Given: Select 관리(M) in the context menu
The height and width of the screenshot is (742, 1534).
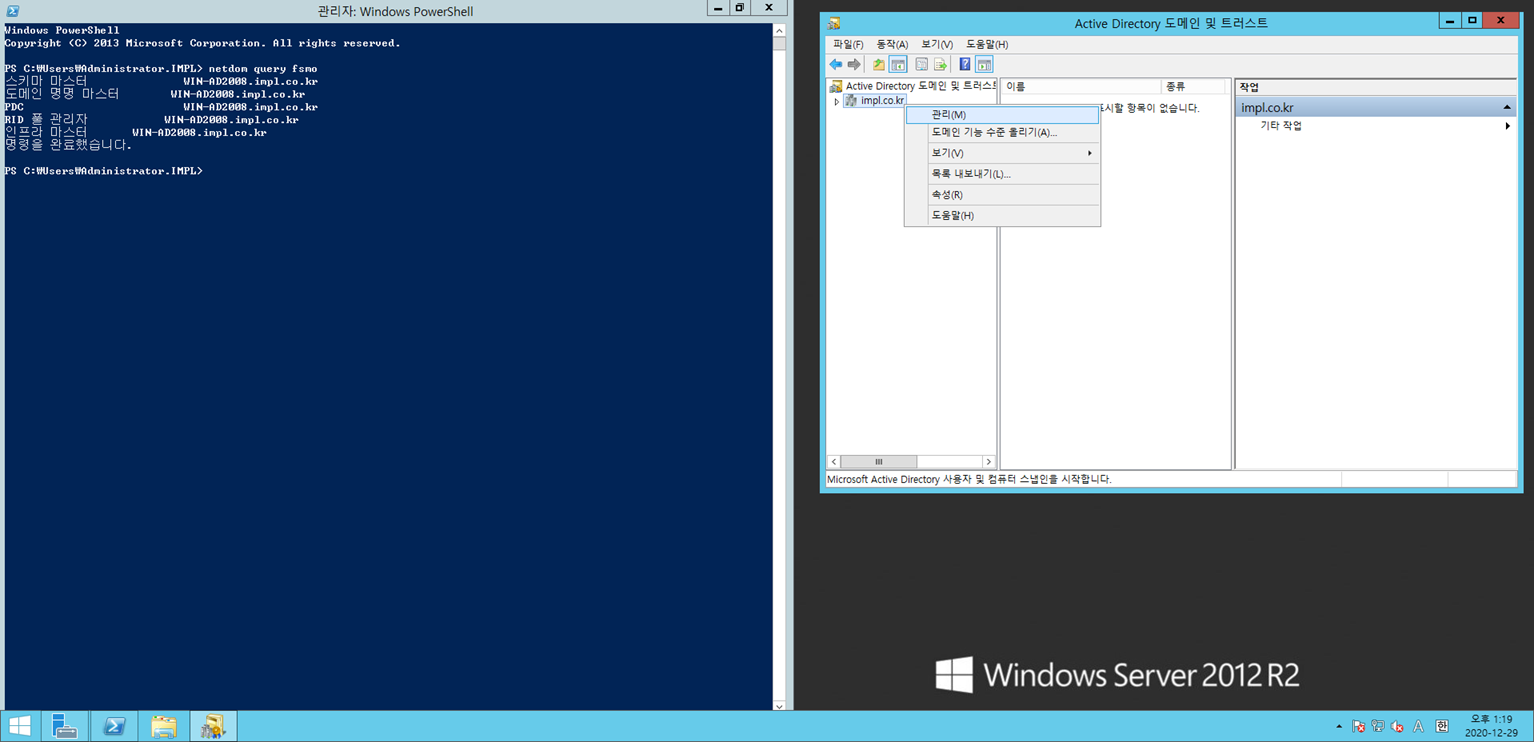Looking at the screenshot, I should coord(1002,115).
